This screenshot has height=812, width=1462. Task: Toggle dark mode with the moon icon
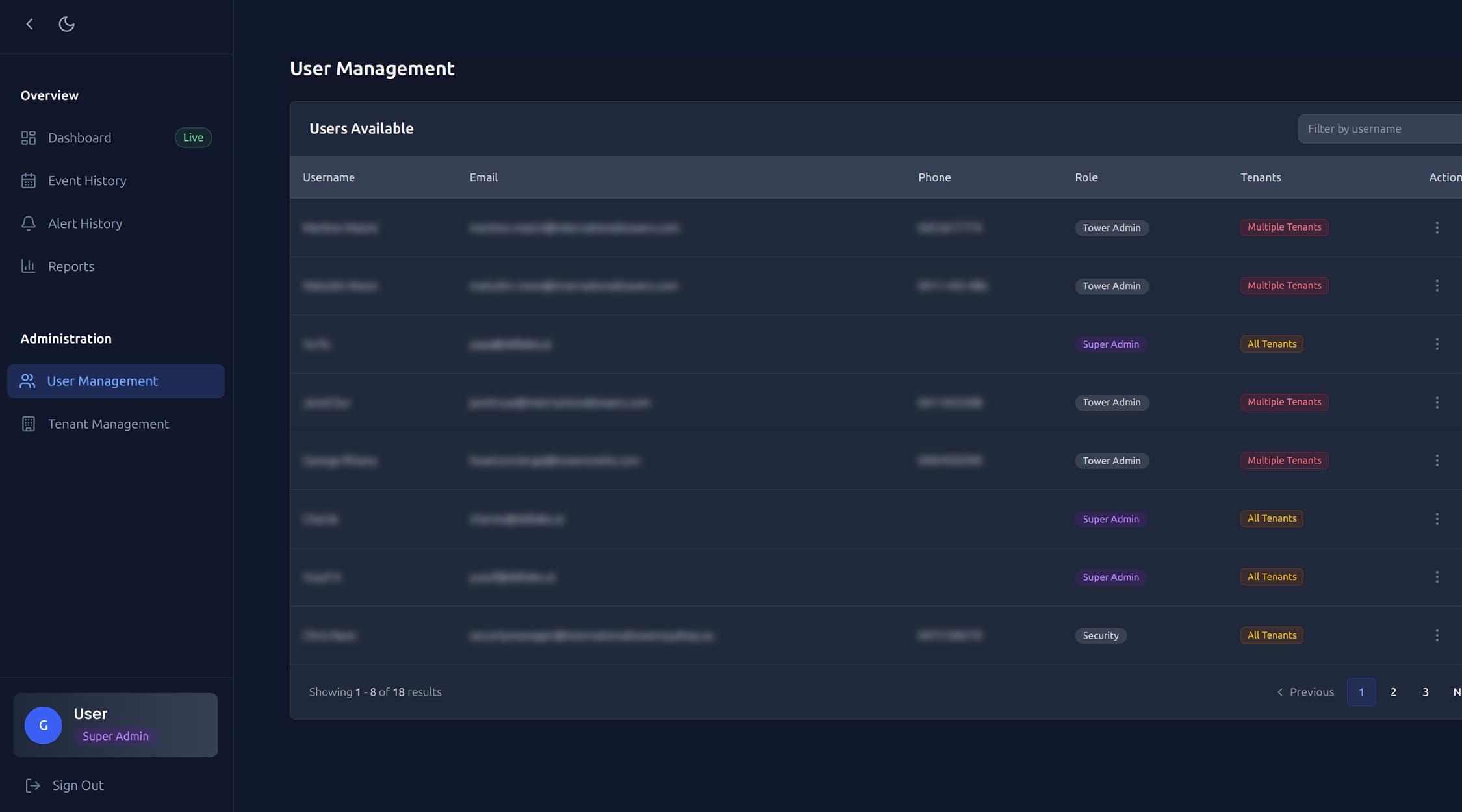(66, 23)
